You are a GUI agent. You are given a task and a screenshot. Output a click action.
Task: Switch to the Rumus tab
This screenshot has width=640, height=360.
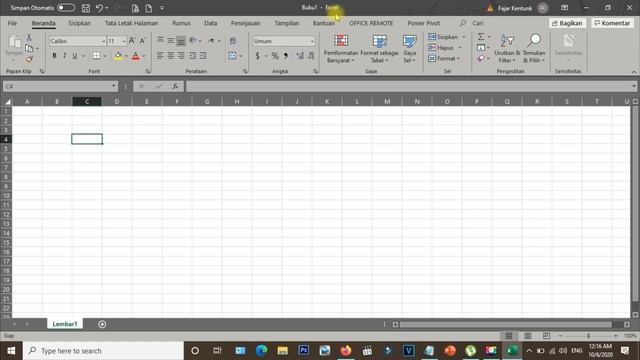[181, 23]
